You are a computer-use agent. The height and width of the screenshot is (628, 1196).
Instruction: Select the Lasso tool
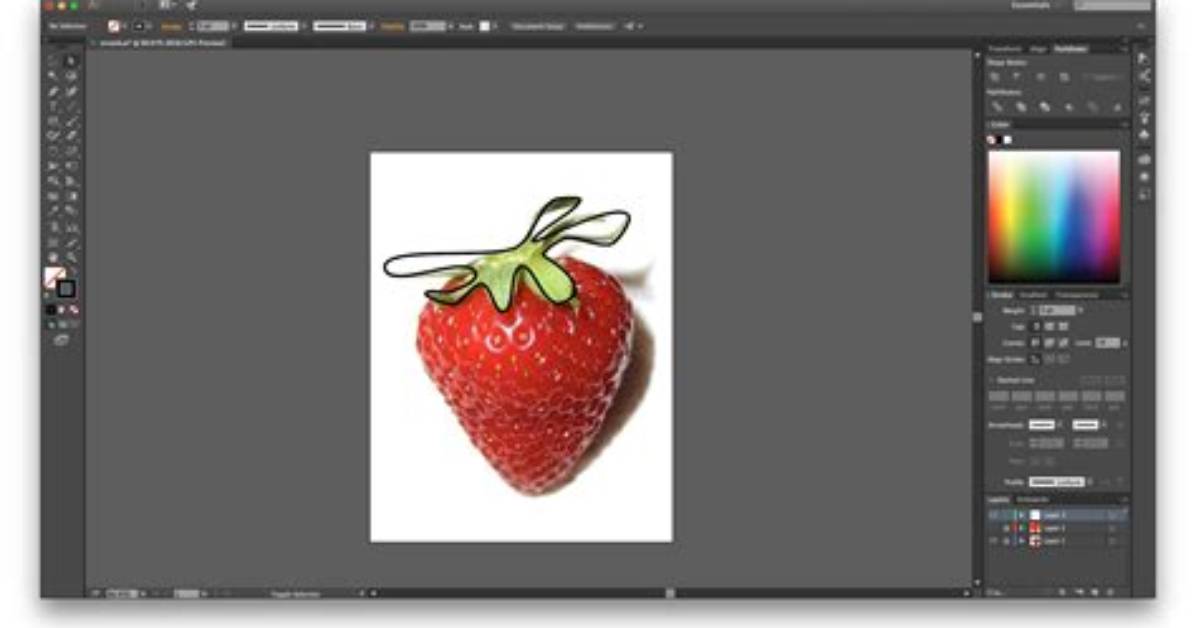(x=71, y=76)
